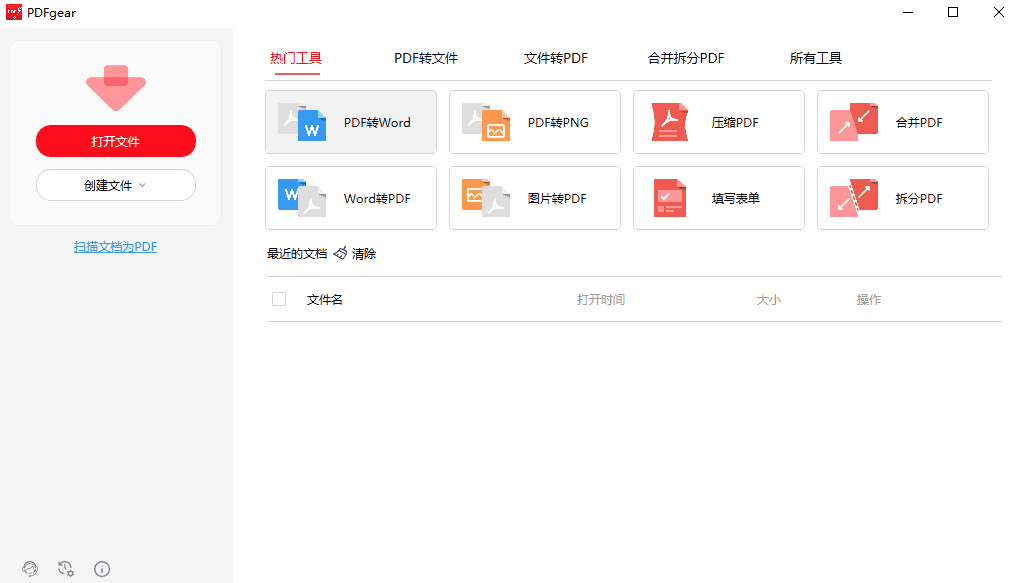Viewport: 1018px width, 583px height.
Task: Toggle the select-all checkbox above the file list
Action: 278,298
